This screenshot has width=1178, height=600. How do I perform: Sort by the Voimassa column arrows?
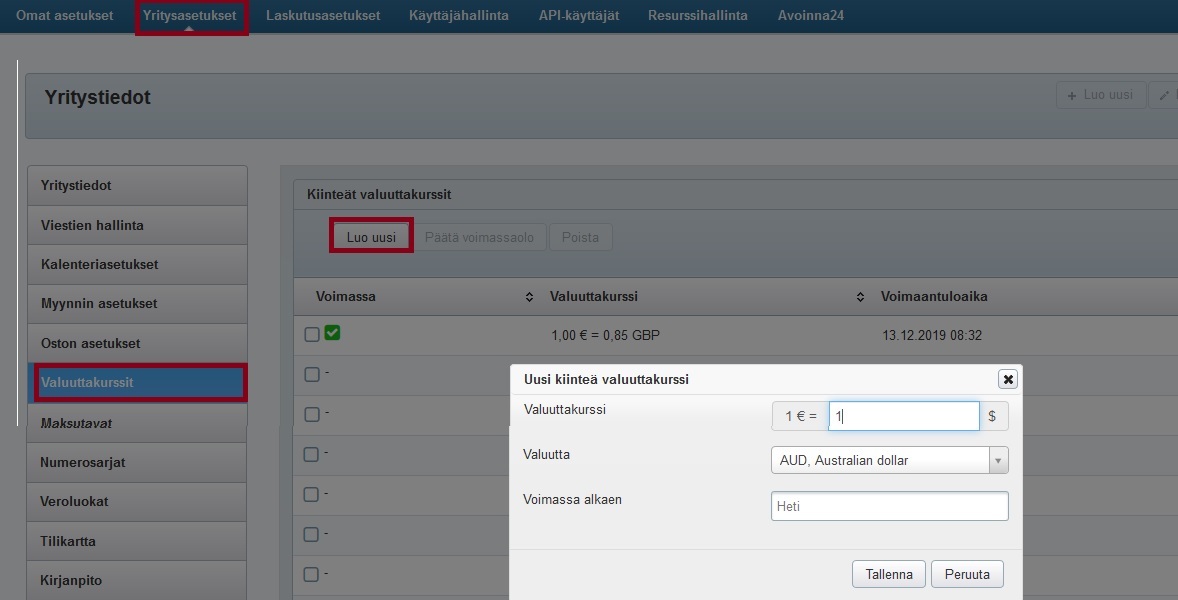coord(529,297)
